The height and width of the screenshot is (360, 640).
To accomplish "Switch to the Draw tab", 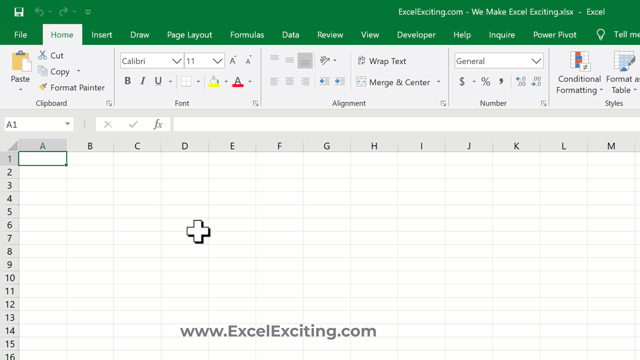I will click(140, 35).
